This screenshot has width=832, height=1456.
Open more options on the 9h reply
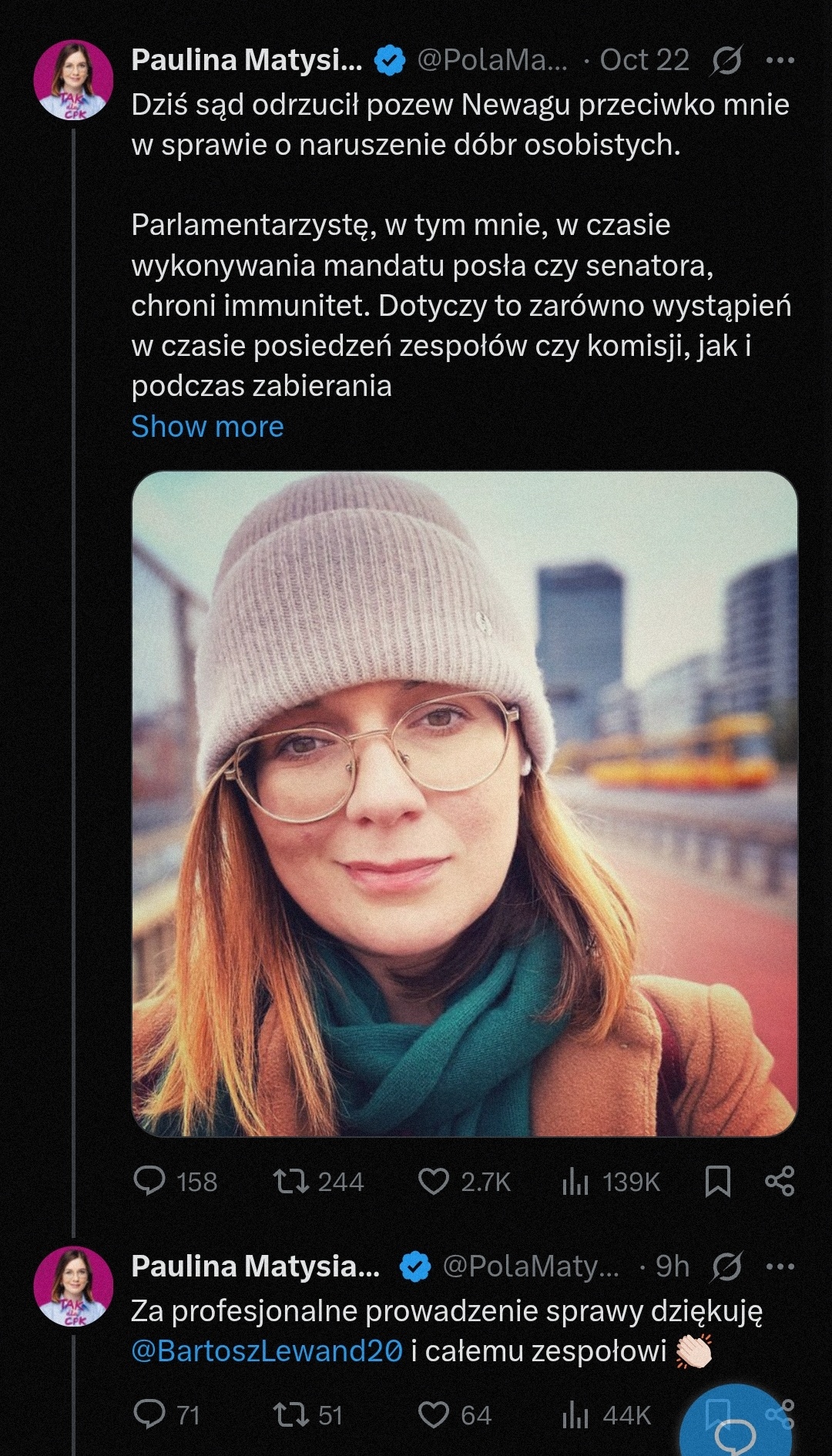pyautogui.click(x=780, y=1266)
